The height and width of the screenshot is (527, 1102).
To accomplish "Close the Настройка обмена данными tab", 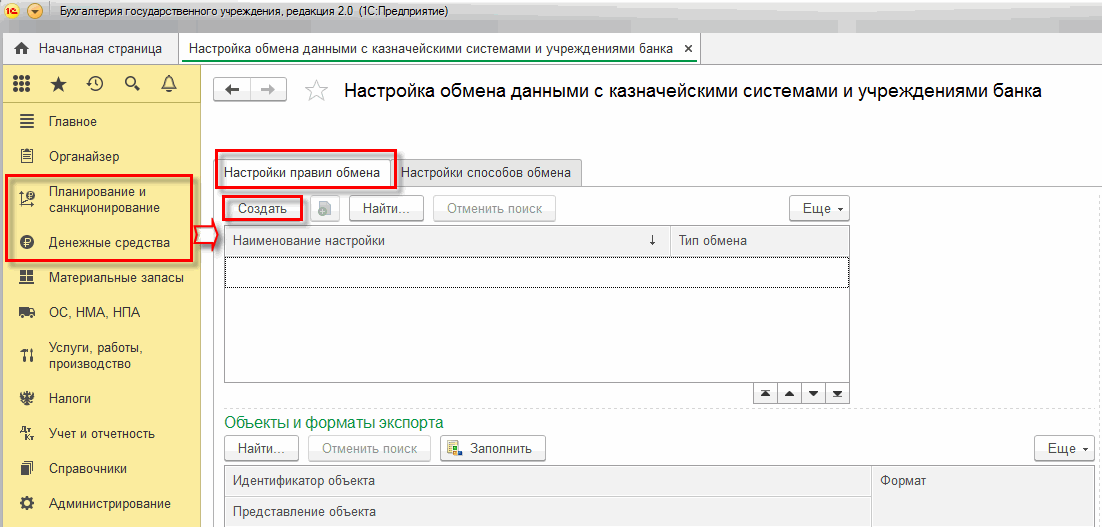I will tap(688, 48).
